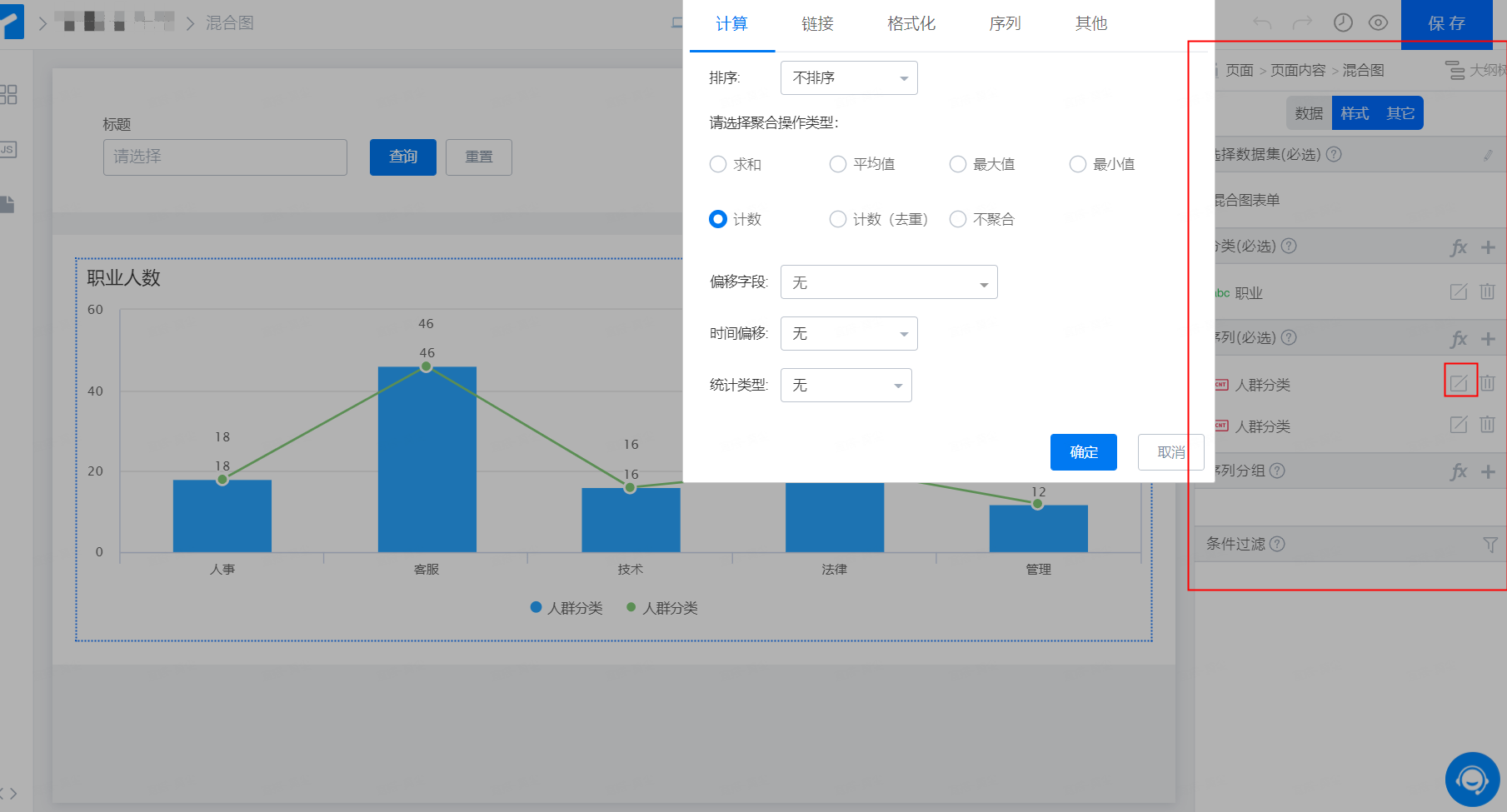Click the customer service headset icon
1507x812 pixels.
coord(1472,780)
